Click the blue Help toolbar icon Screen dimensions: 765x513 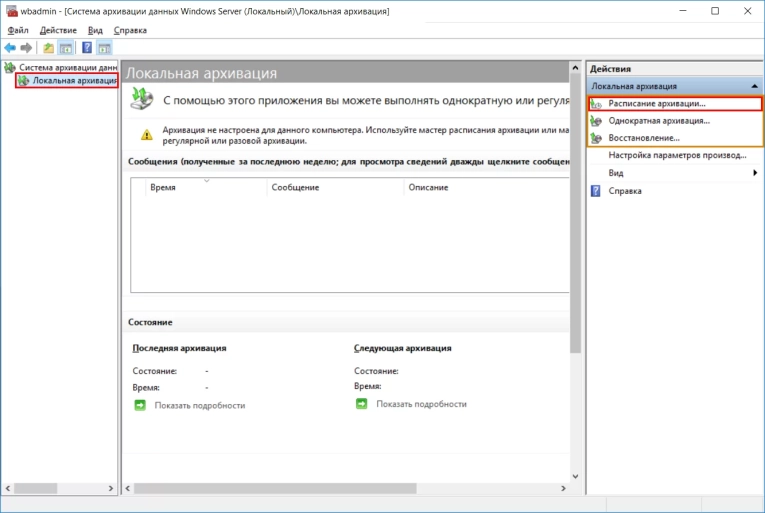[x=87, y=47]
